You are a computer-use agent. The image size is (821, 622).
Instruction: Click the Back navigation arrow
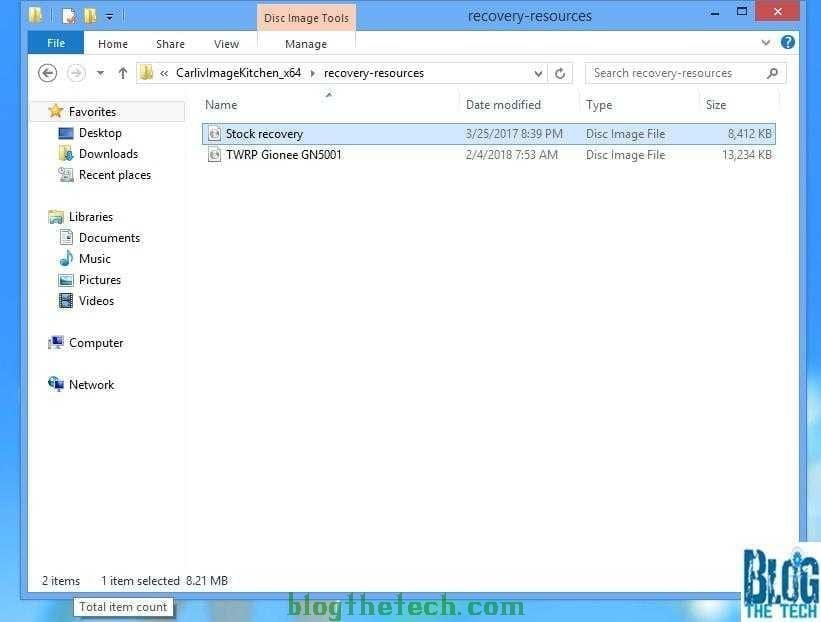(x=47, y=73)
